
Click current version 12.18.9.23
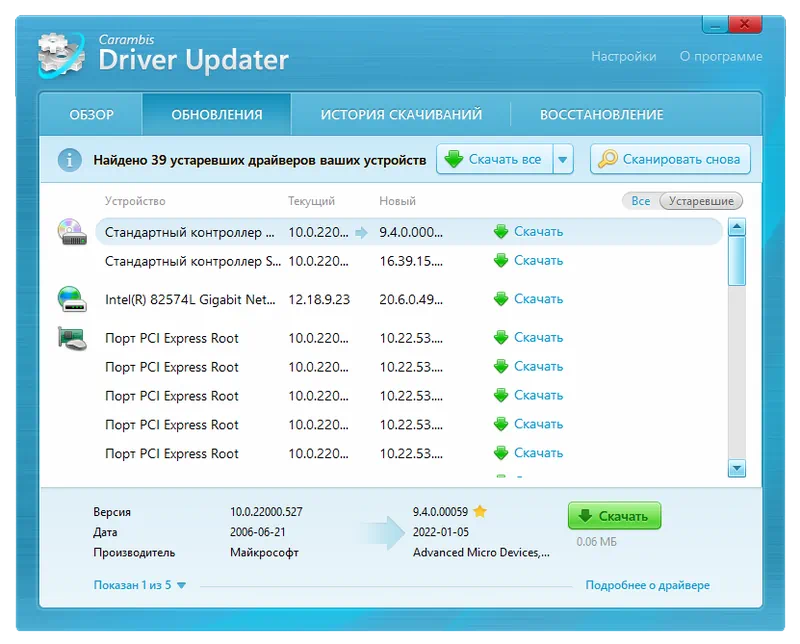319,300
